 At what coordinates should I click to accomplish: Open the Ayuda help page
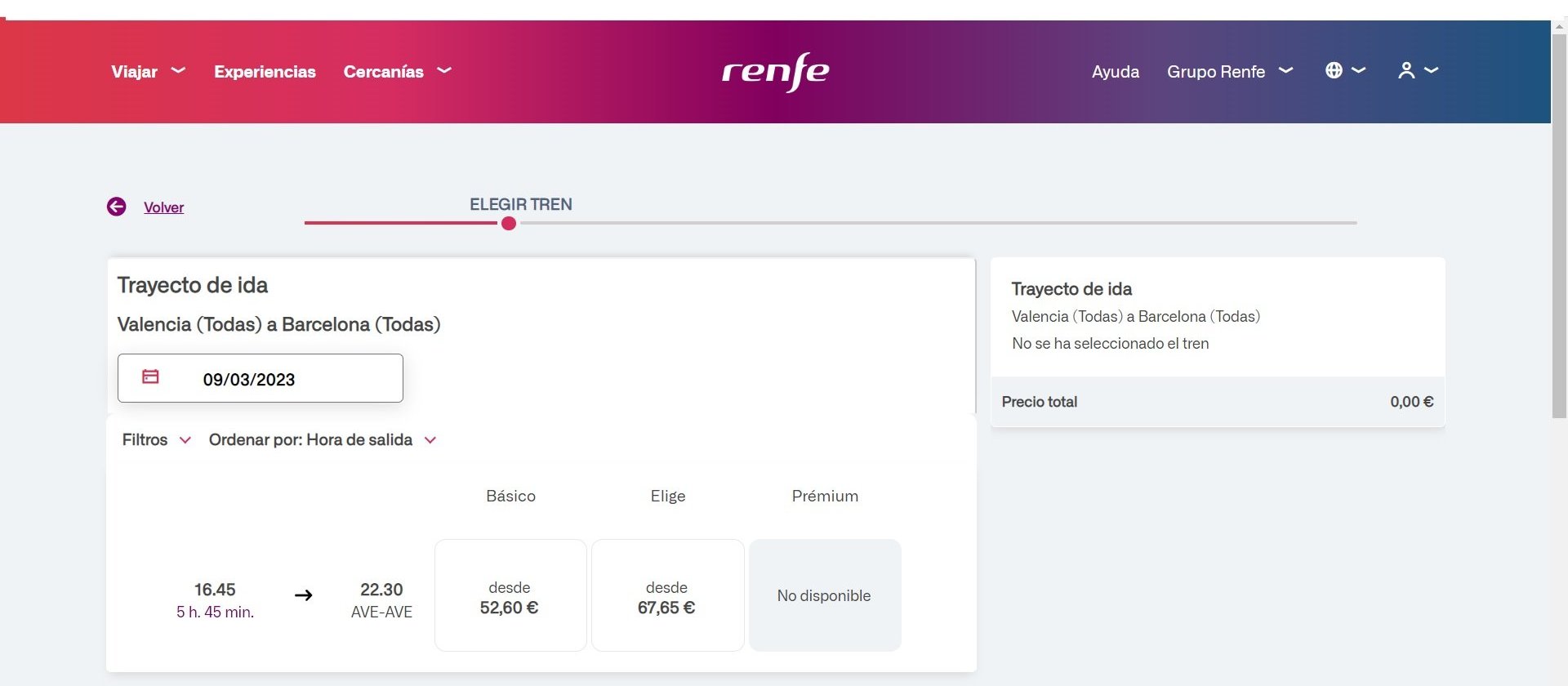point(1115,72)
